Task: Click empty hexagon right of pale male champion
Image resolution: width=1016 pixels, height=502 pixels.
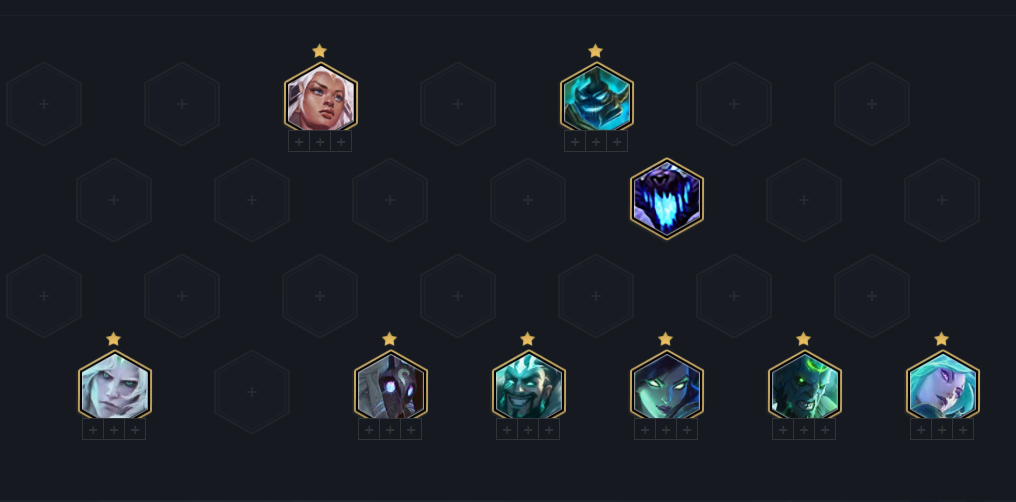Action: pos(252,392)
